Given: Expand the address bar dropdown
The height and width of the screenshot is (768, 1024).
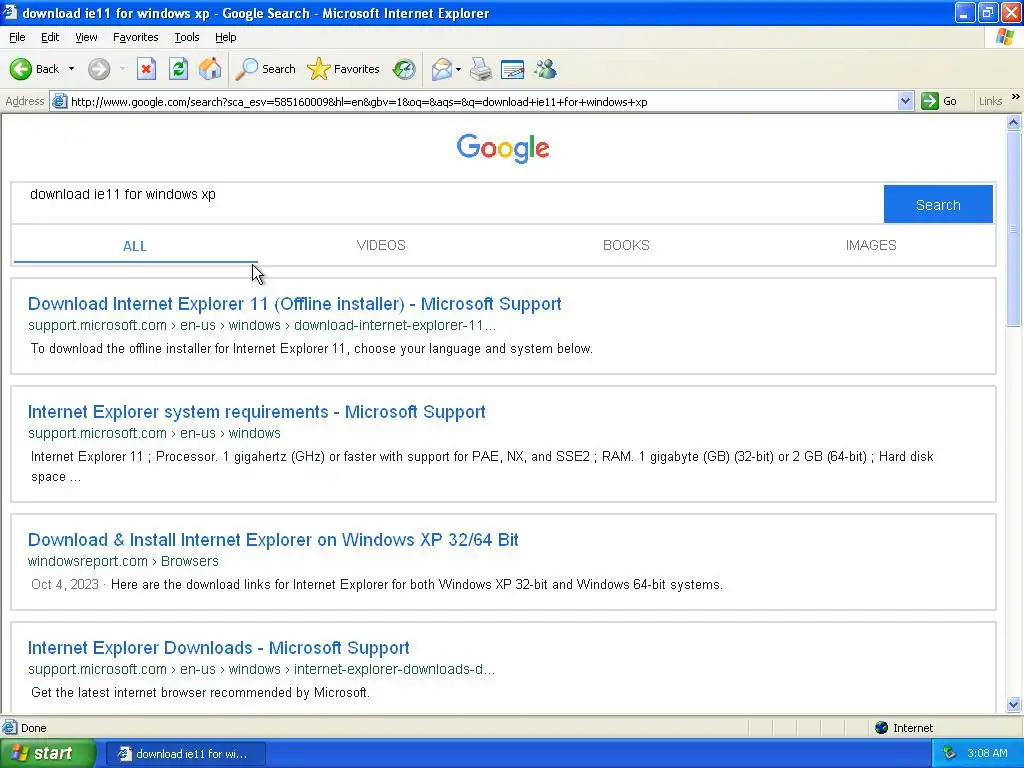Looking at the screenshot, I should [x=905, y=101].
